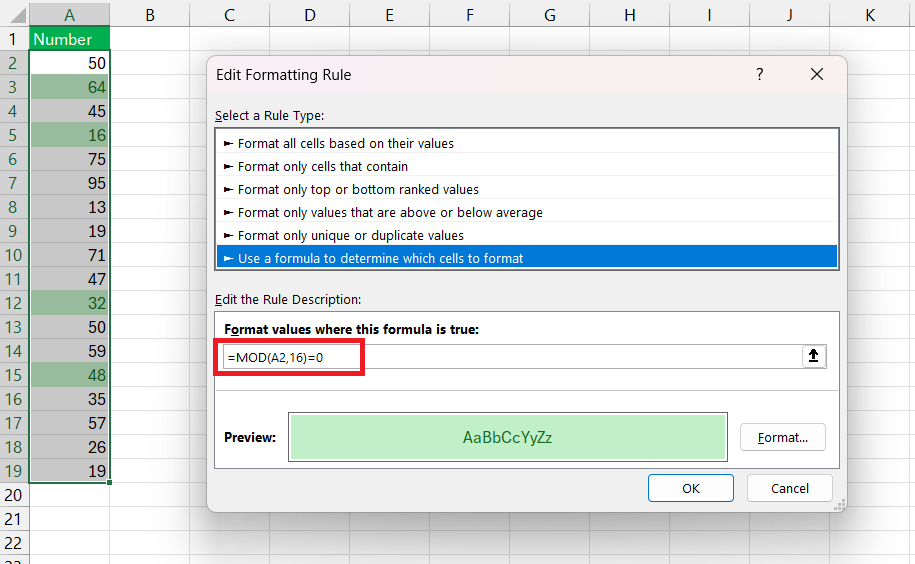Select row 1 header
This screenshot has width=915, height=564.
(x=15, y=38)
